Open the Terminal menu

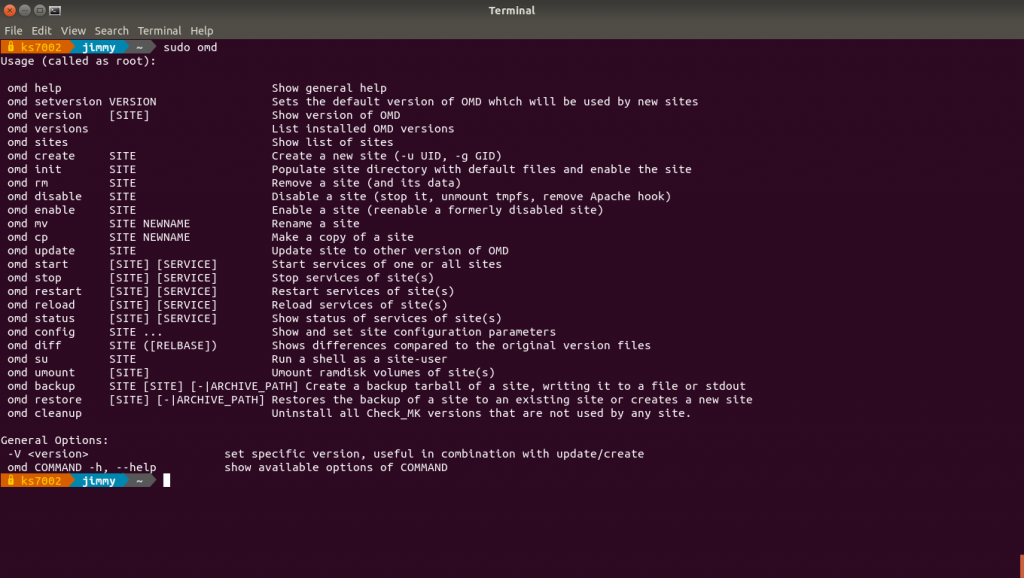pyautogui.click(x=159, y=31)
